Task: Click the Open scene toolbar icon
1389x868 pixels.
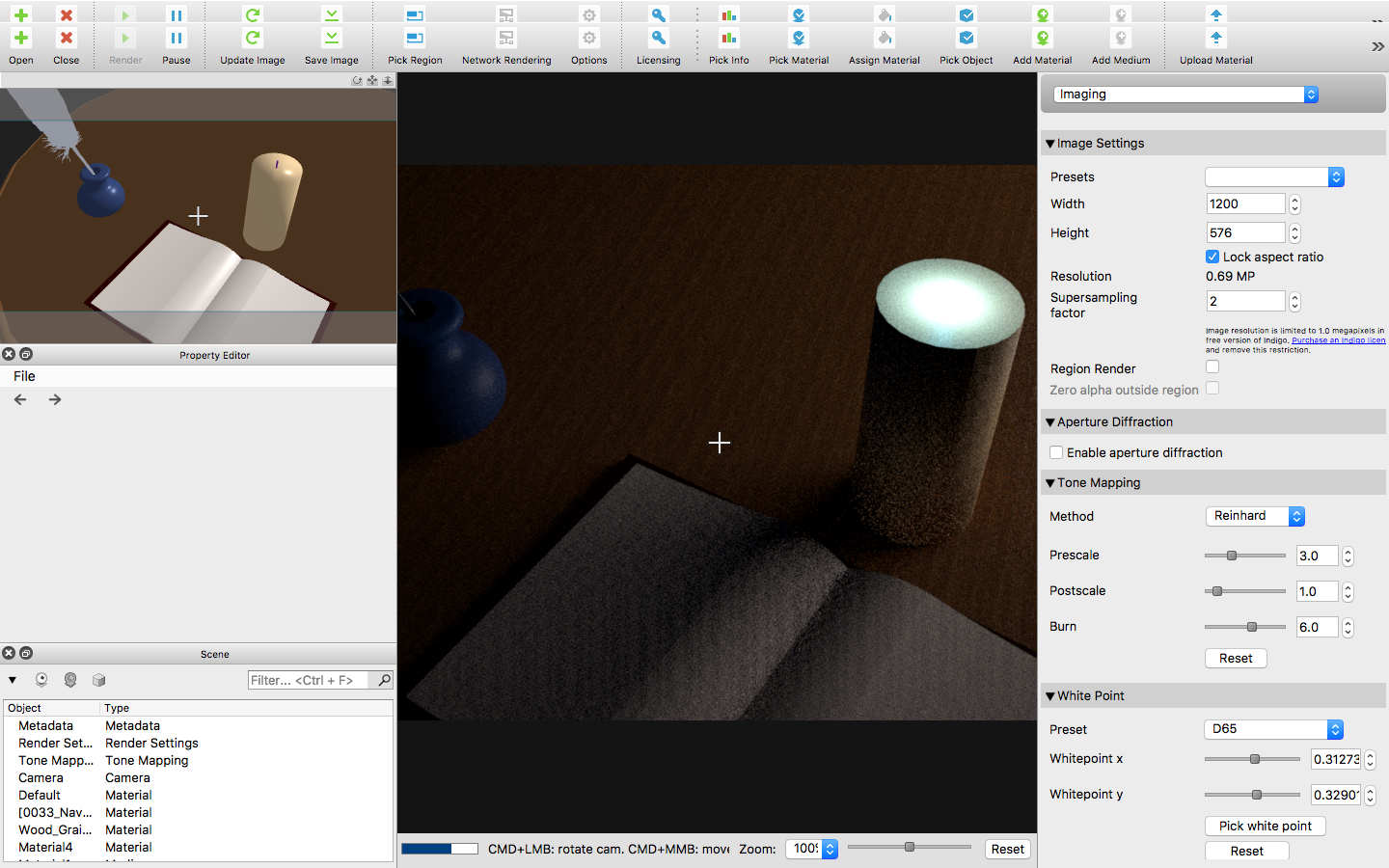Action: [20, 39]
